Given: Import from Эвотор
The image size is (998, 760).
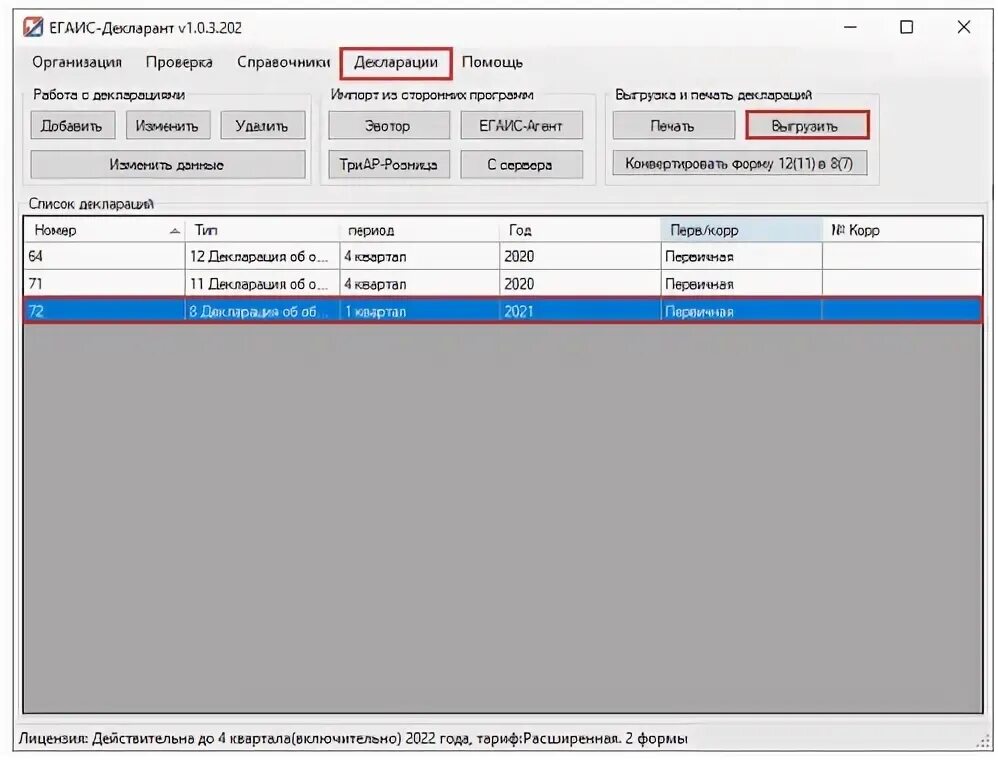Looking at the screenshot, I should pos(389,125).
